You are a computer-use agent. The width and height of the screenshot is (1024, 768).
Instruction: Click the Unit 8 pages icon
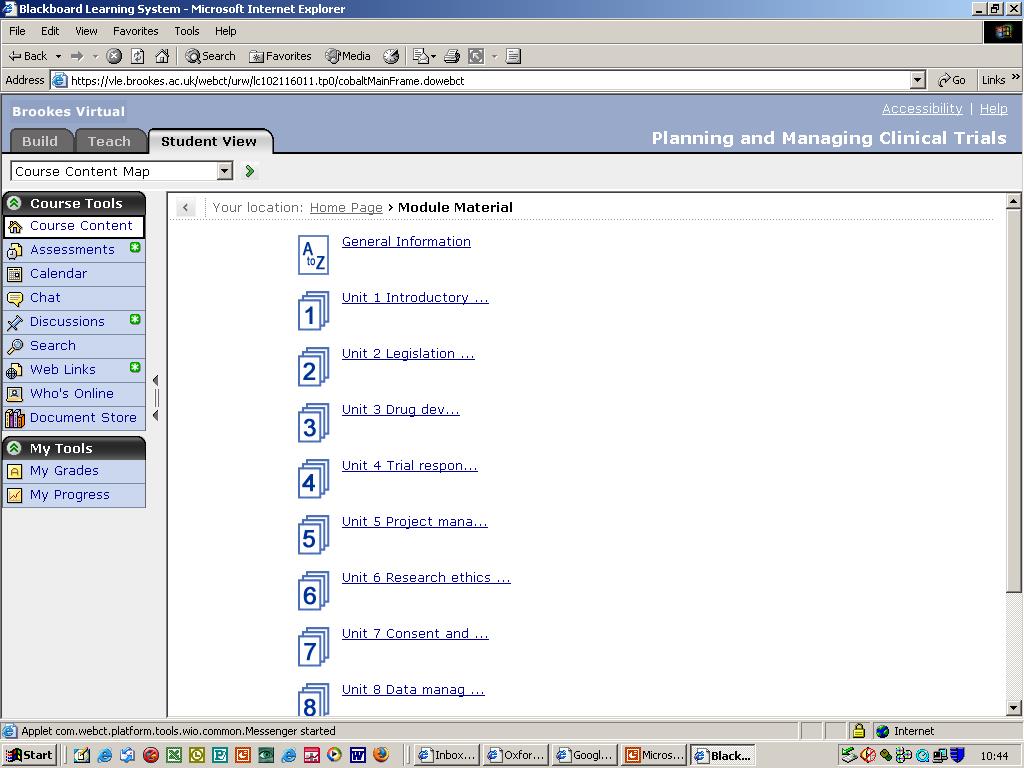pyautogui.click(x=313, y=700)
